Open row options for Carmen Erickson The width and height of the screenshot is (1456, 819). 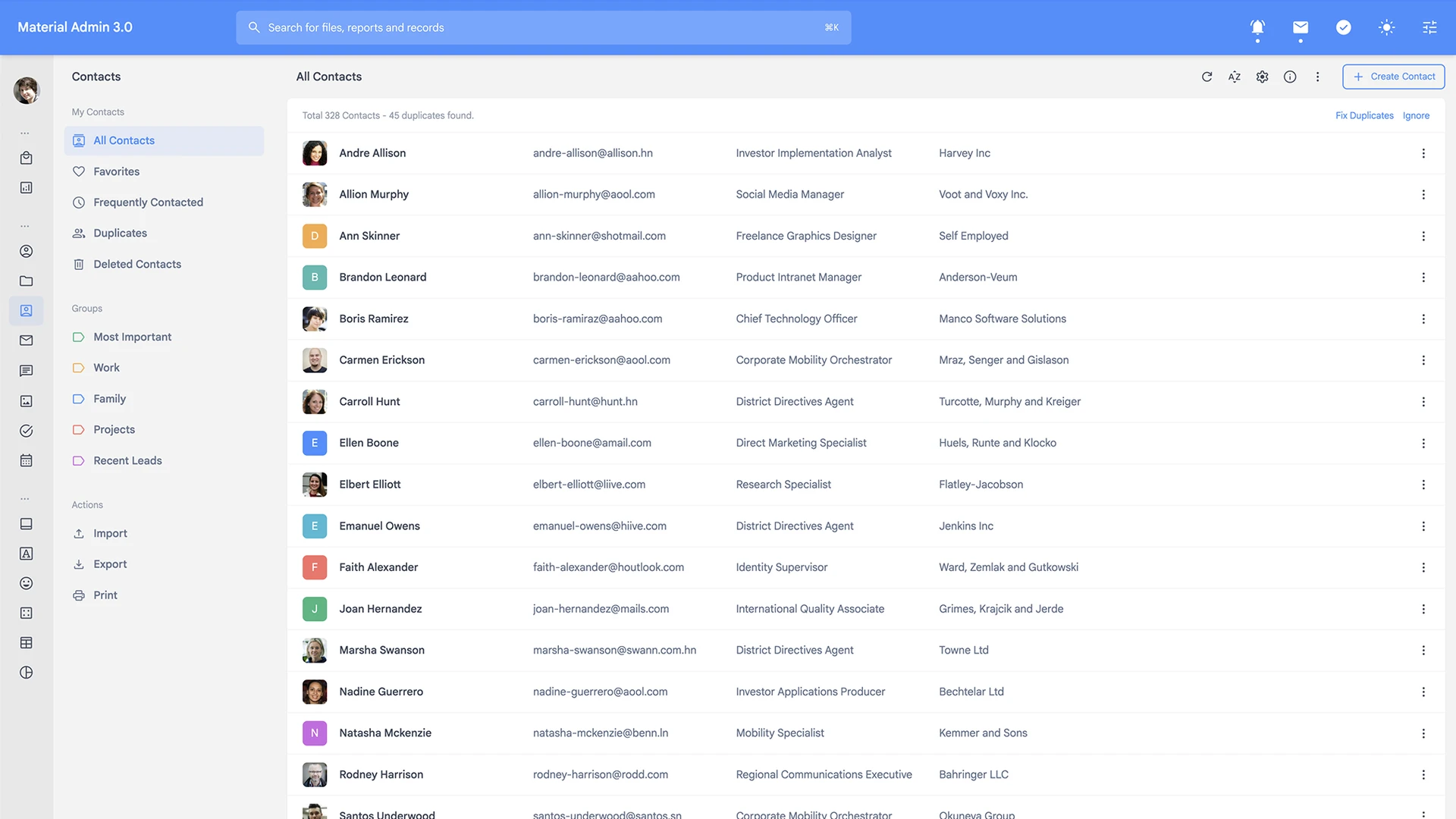(x=1423, y=360)
